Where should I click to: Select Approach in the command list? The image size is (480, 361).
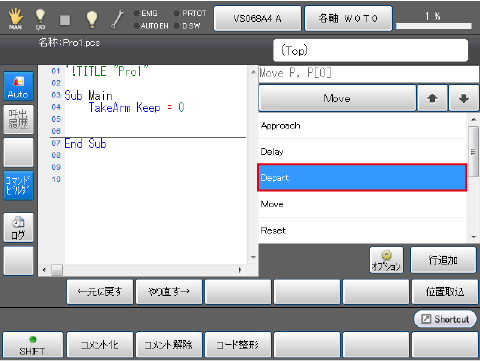tap(362, 126)
